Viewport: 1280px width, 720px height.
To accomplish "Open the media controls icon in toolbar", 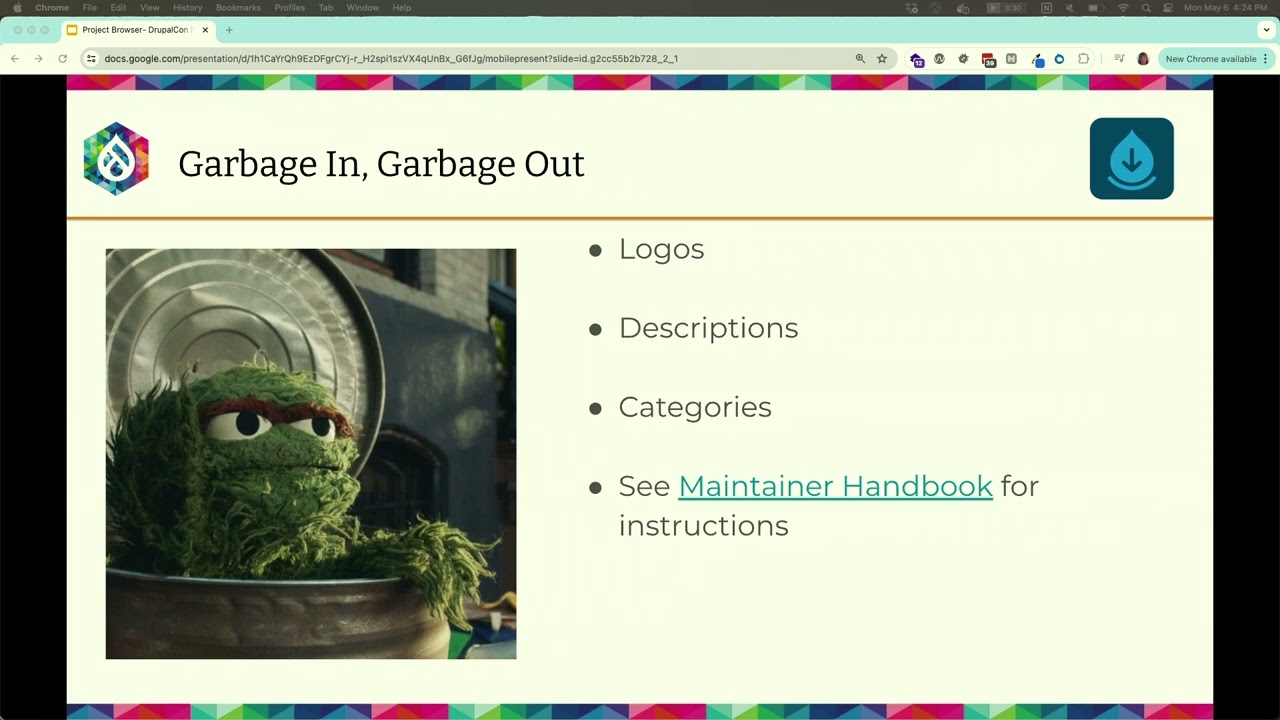I will click(1119, 59).
